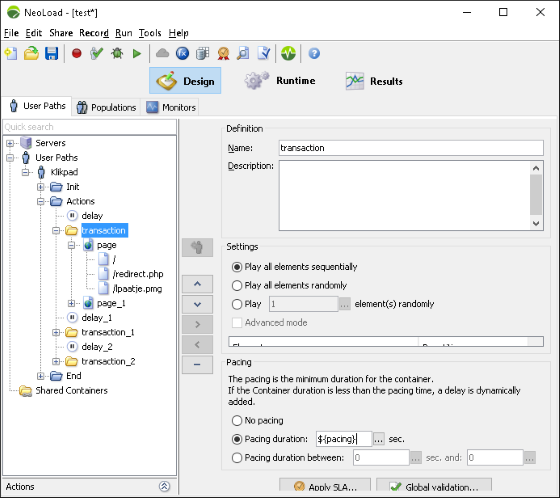
Task: Open the File menu
Action: pos(11,33)
